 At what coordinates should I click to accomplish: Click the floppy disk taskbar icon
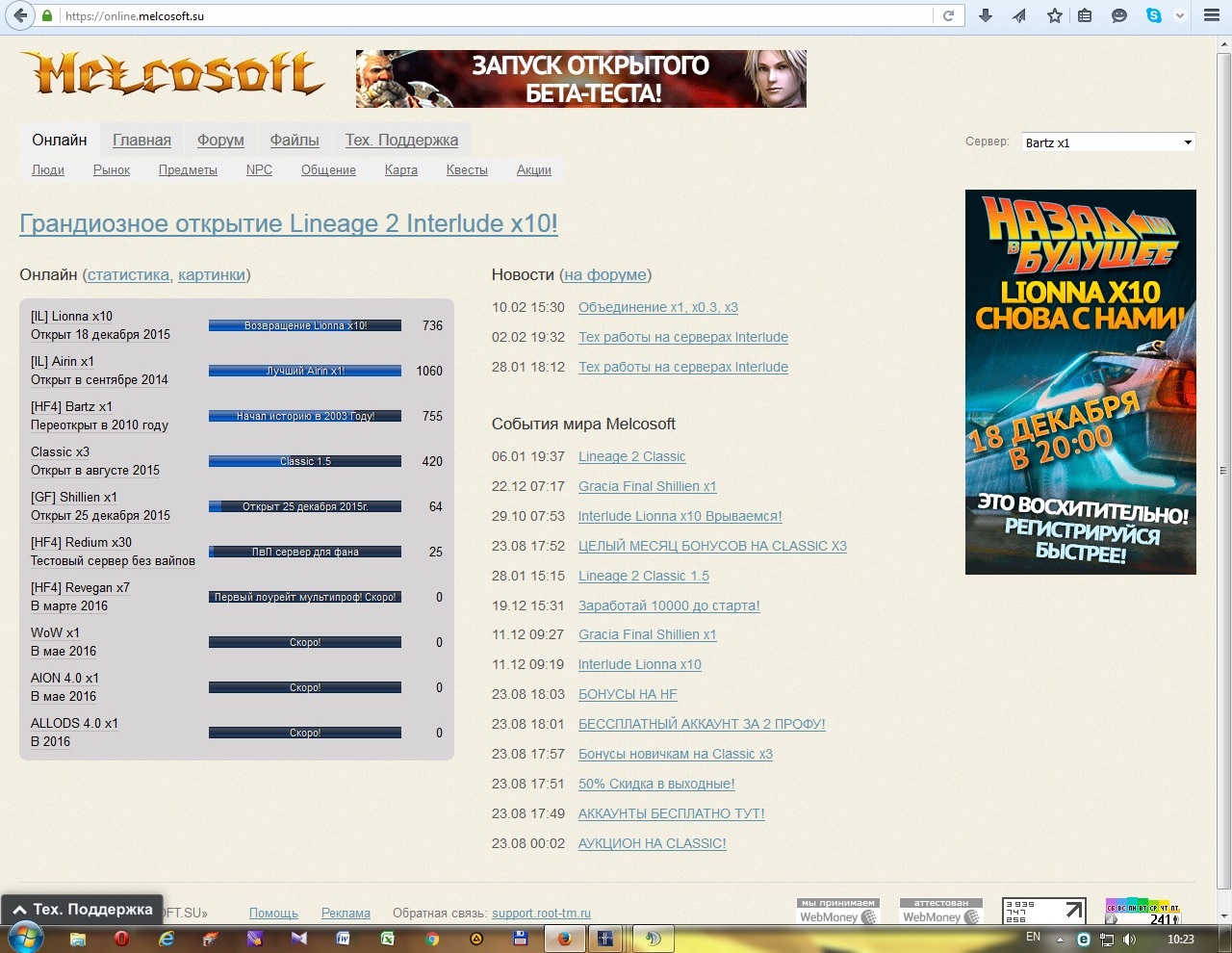pyautogui.click(x=520, y=938)
